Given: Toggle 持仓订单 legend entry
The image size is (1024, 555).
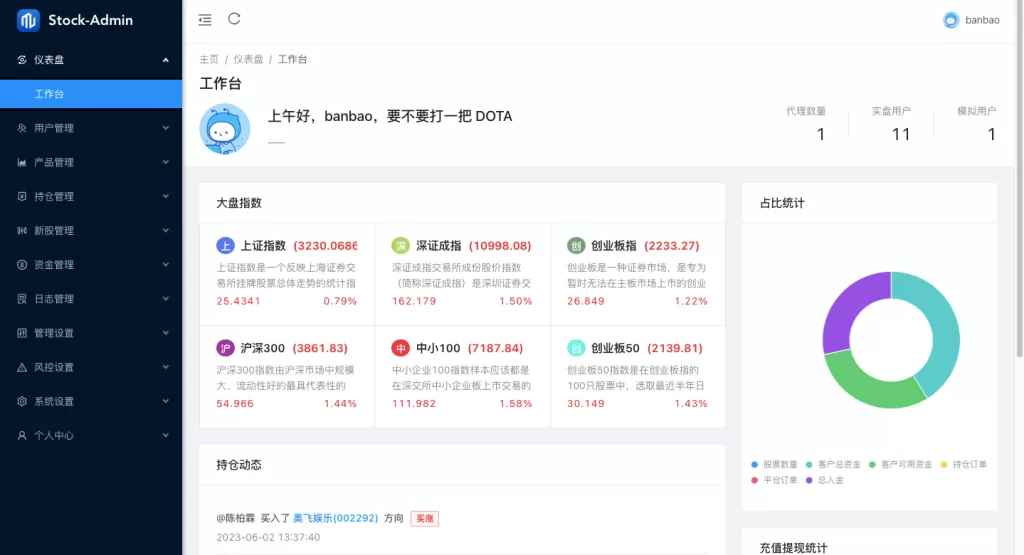Looking at the screenshot, I should 963,464.
